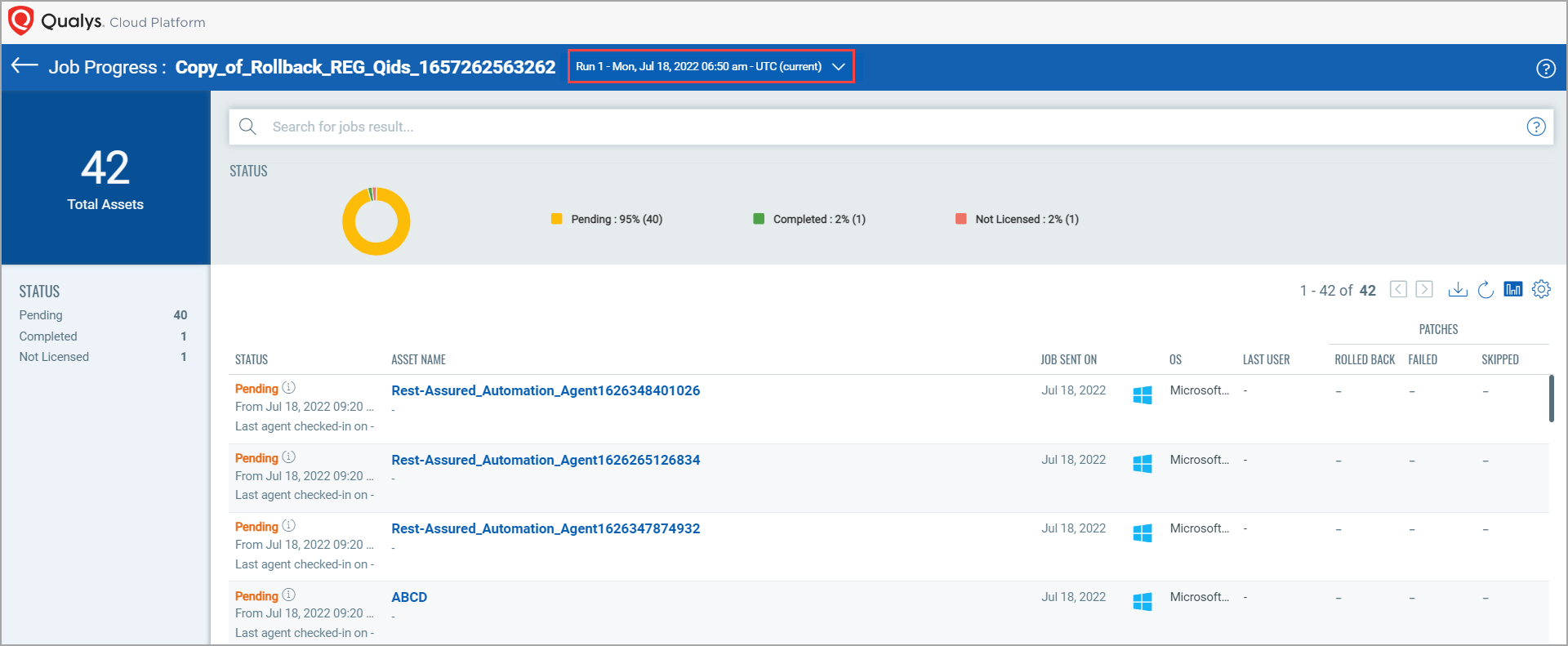Open asset Rest-Assured_Automation_Agent1626348401026
The height and width of the screenshot is (646, 1568).
tap(545, 390)
